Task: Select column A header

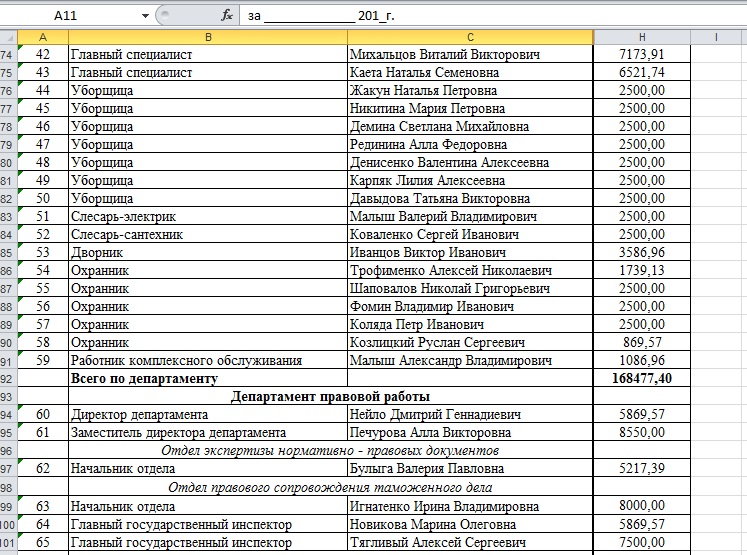Action: click(x=43, y=37)
